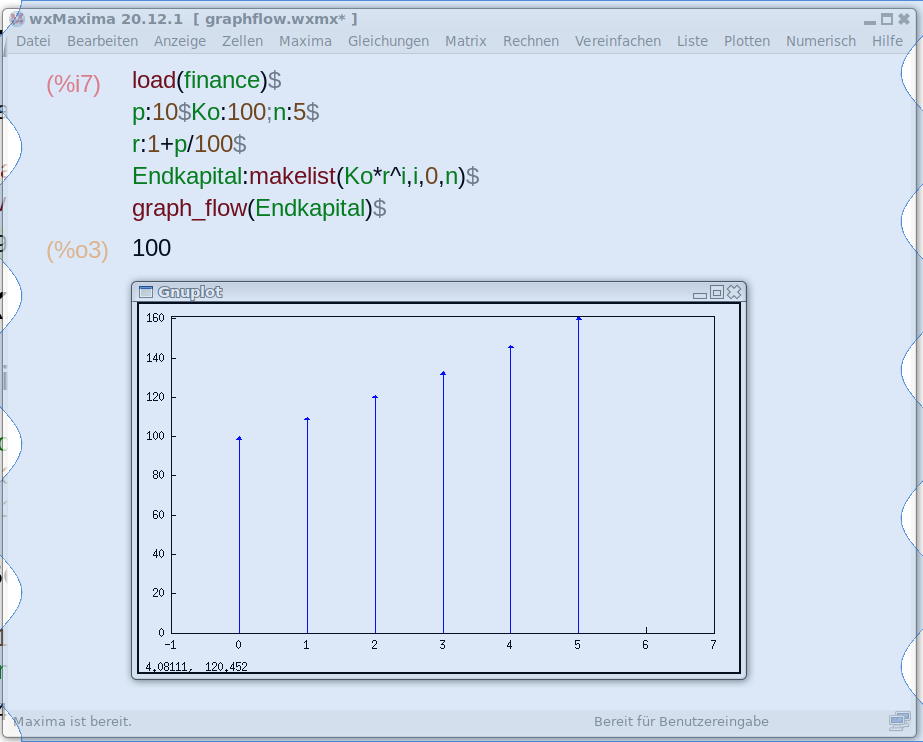Click the output value 100
Screen dimensions: 923x742
[151, 248]
